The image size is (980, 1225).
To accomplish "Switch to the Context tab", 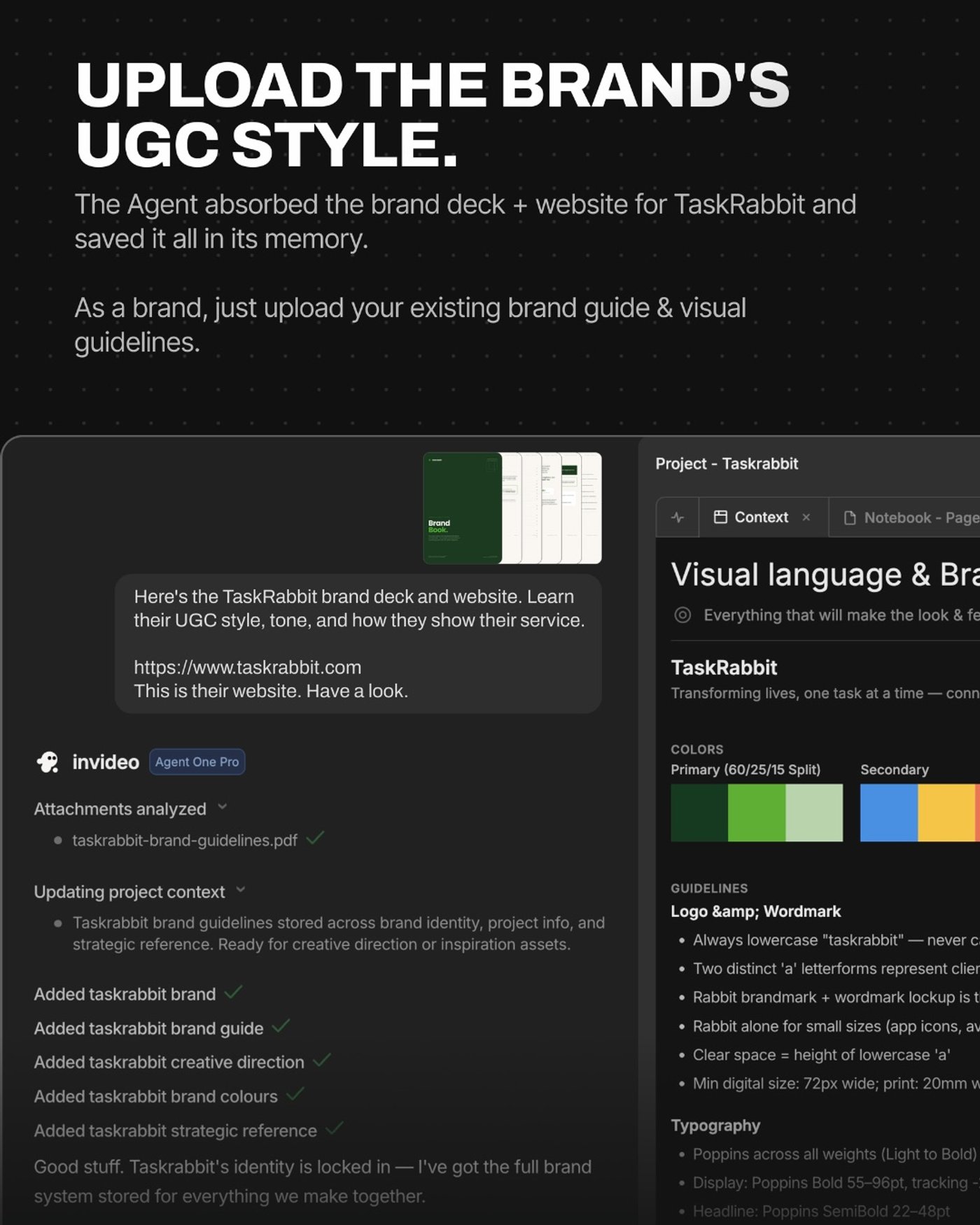I will 764,517.
